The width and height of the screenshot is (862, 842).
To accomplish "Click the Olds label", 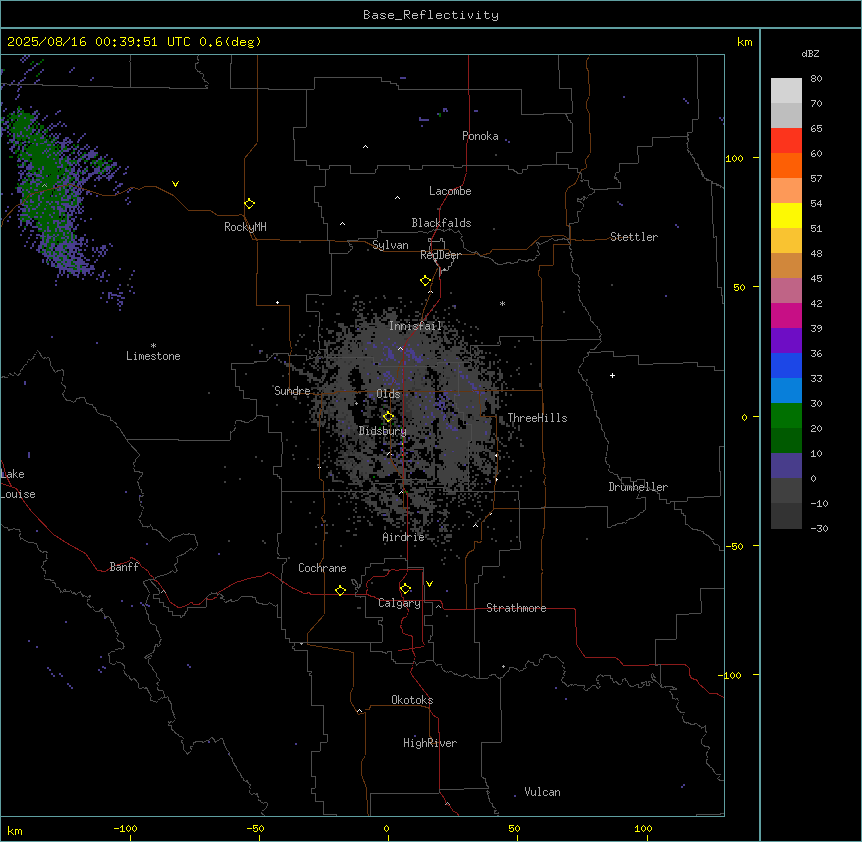I will [388, 394].
